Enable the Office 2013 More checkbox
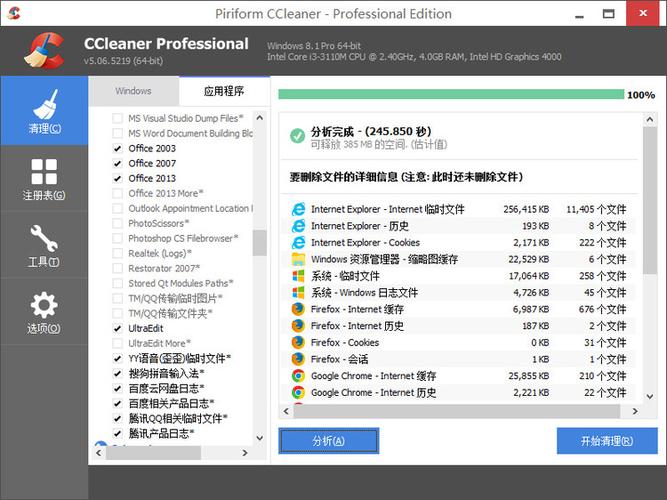Screen dimensions: 667x500 (x=117, y=193)
